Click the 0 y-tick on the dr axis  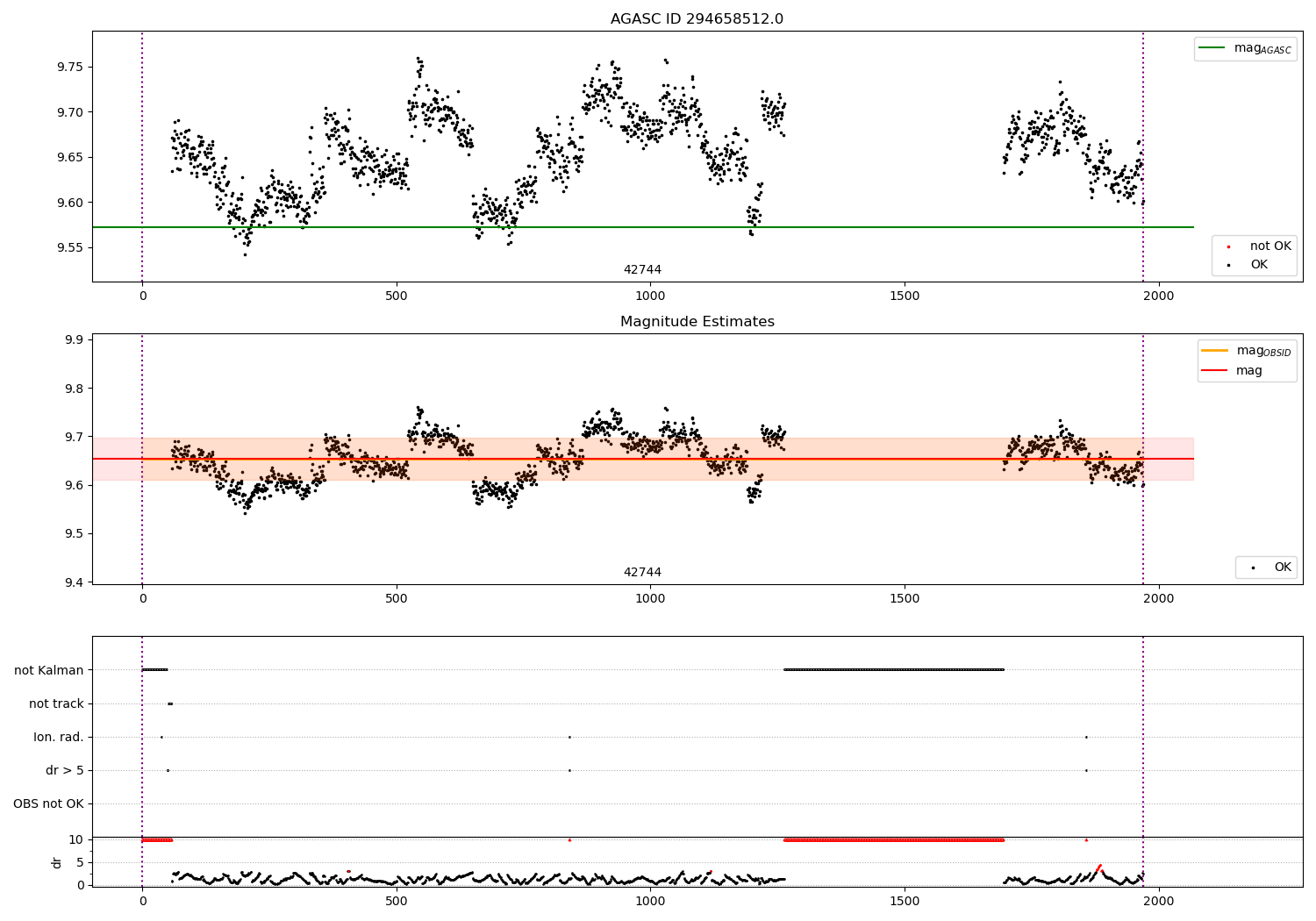tap(80, 885)
